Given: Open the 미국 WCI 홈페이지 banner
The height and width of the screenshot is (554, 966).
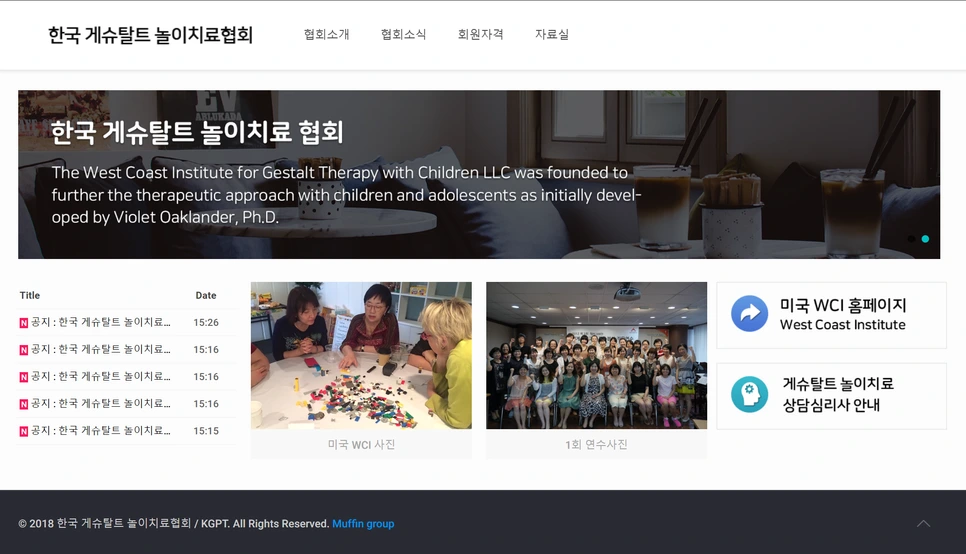Looking at the screenshot, I should 831,315.
